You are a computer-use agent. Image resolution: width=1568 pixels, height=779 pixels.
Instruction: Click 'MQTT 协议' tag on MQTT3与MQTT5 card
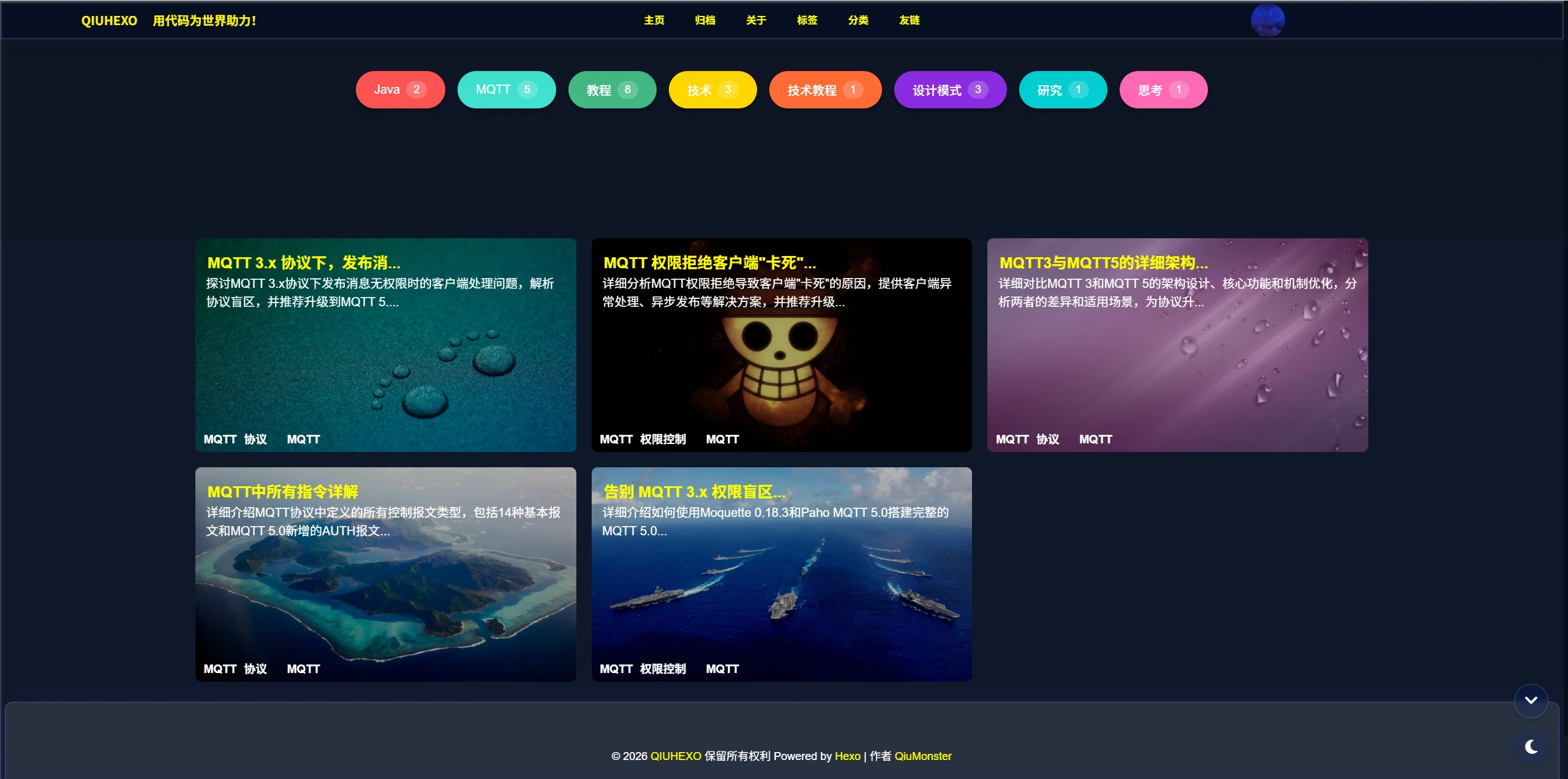pyautogui.click(x=1027, y=439)
